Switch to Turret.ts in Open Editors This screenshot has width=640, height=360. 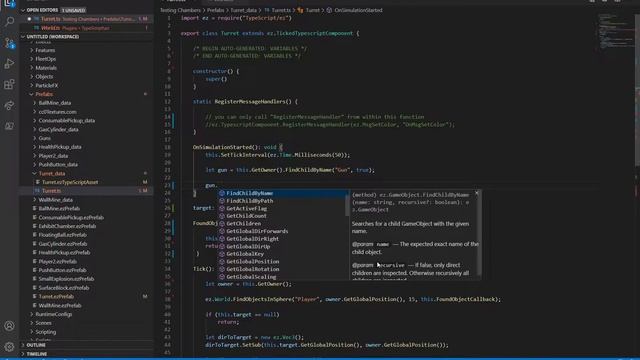coord(87,19)
